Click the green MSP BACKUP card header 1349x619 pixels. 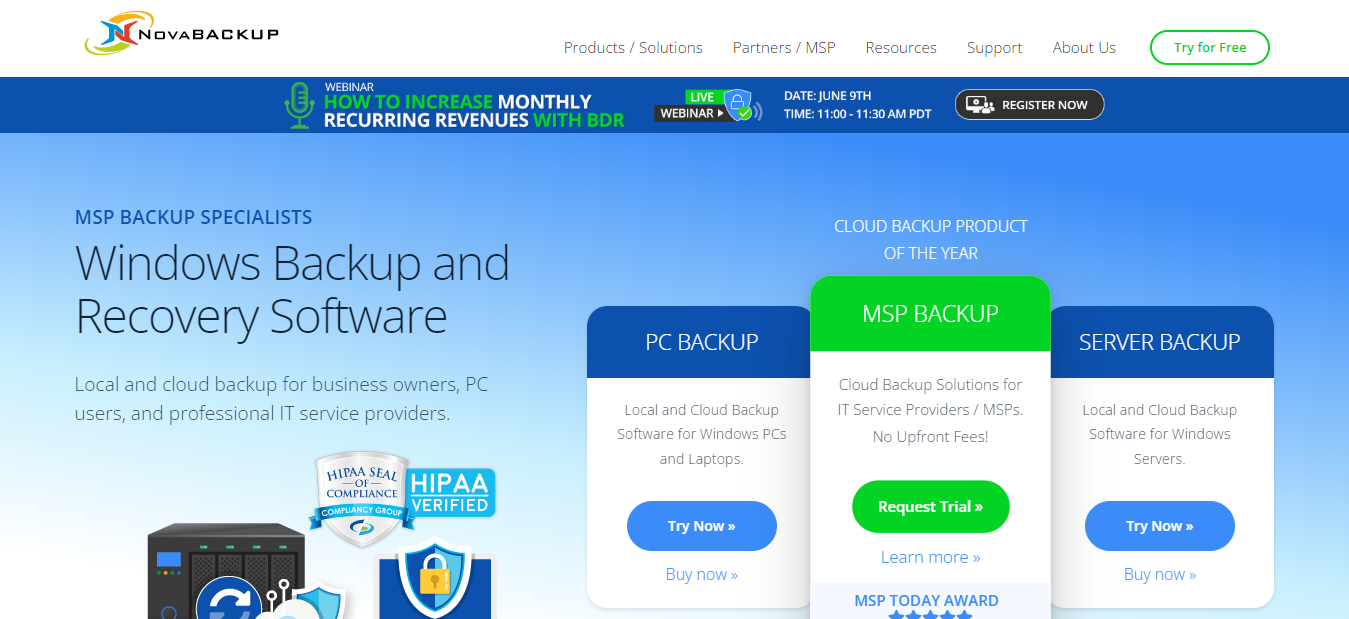point(930,313)
